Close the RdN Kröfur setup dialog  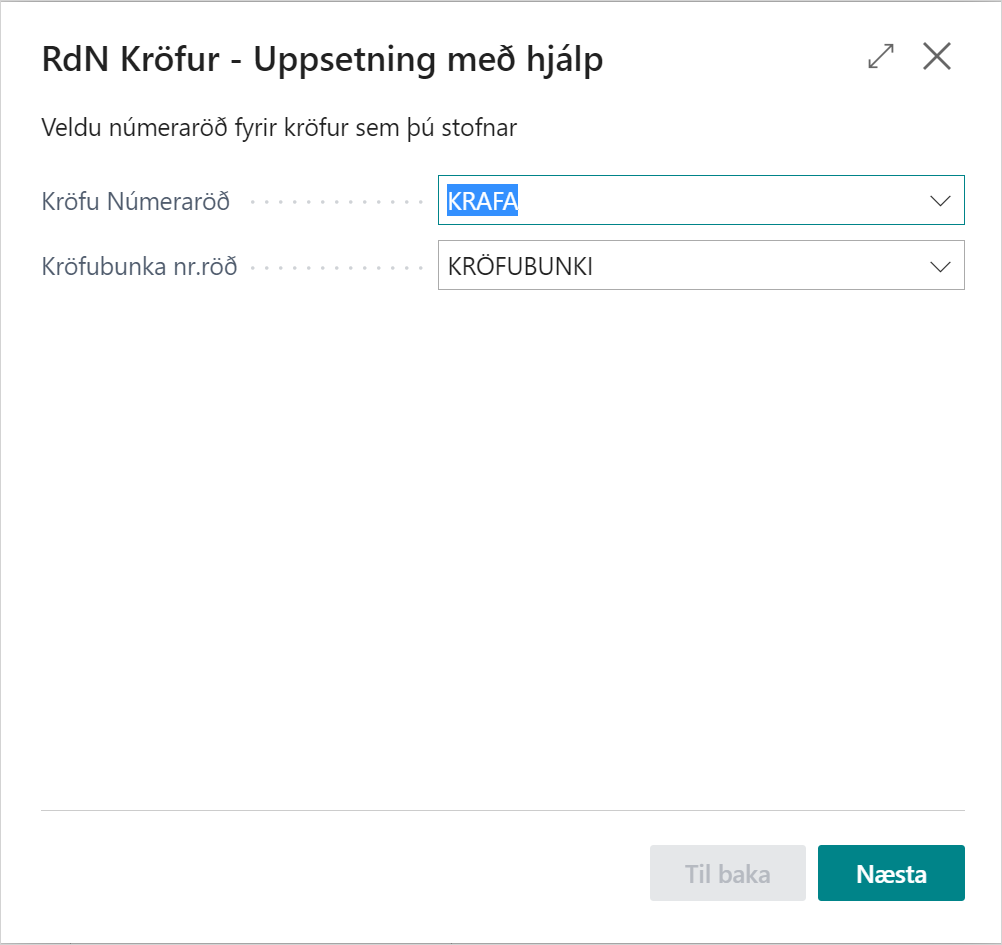click(937, 57)
